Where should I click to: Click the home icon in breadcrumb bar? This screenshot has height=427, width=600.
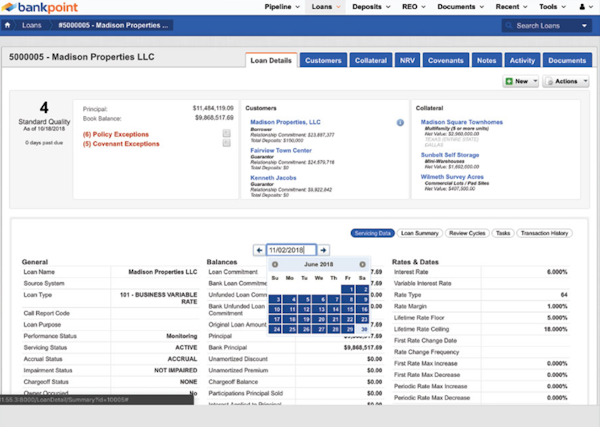pos(9,25)
